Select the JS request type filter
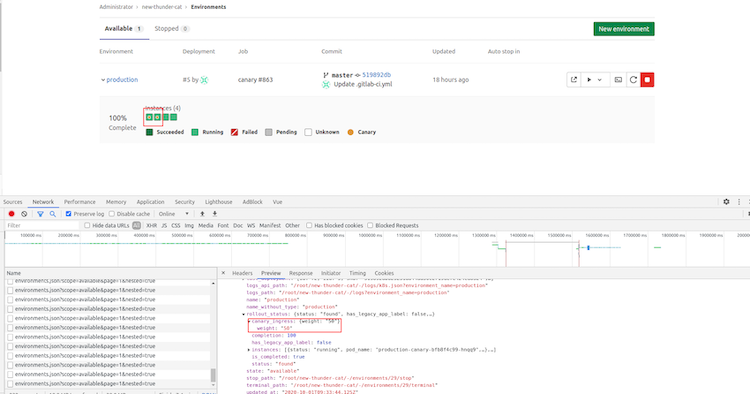 click(x=164, y=225)
